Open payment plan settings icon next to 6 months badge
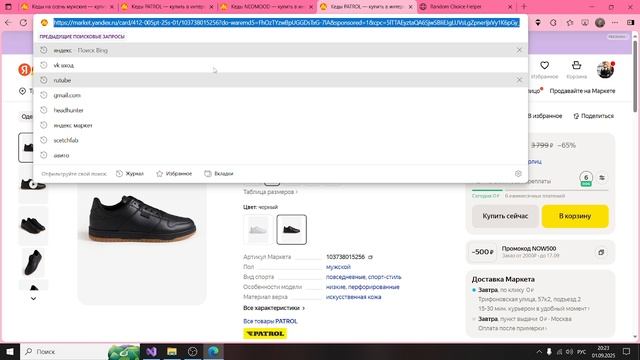Image resolution: width=640 pixels, height=360 pixels. [602, 178]
